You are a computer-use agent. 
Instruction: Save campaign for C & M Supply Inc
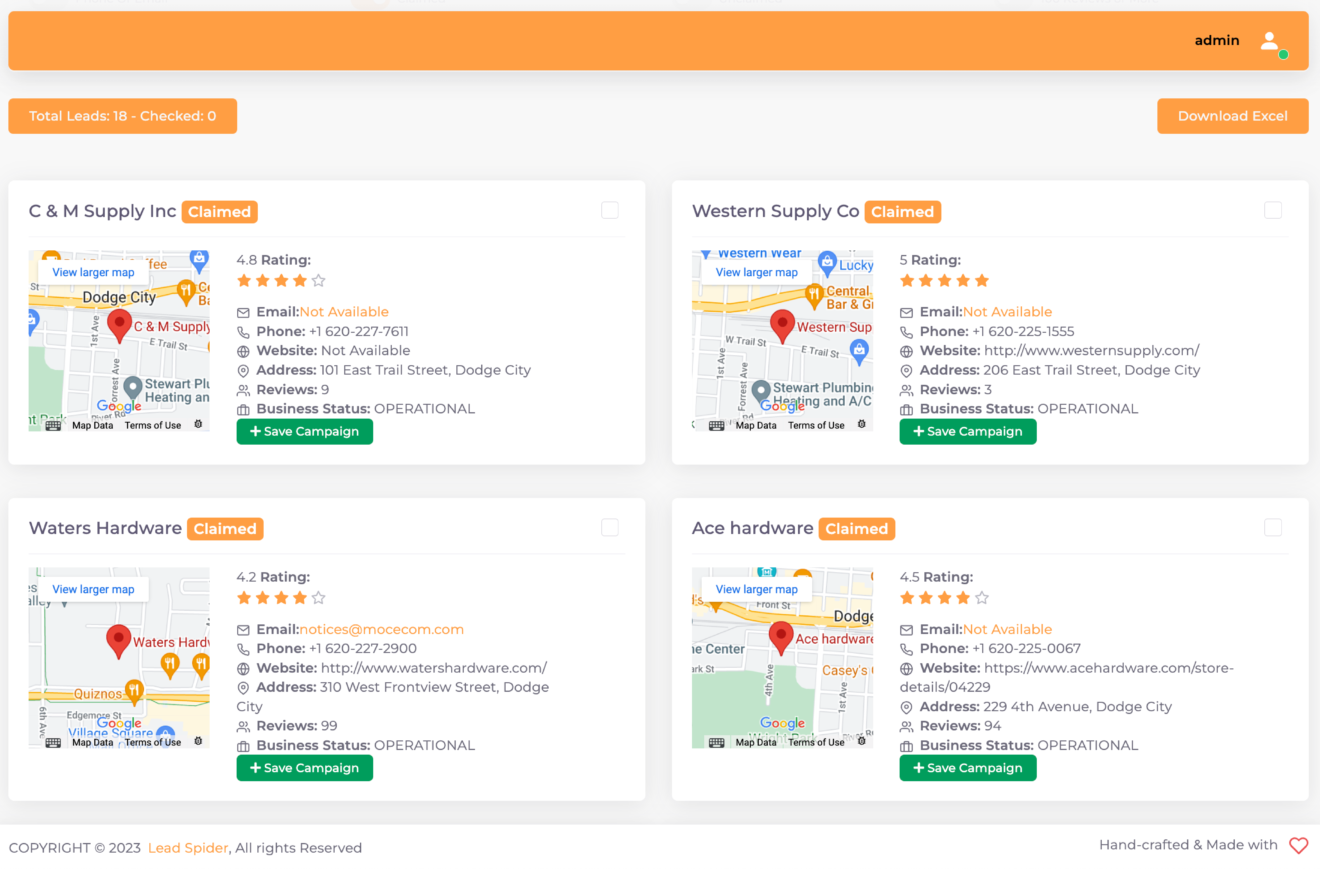(x=304, y=432)
